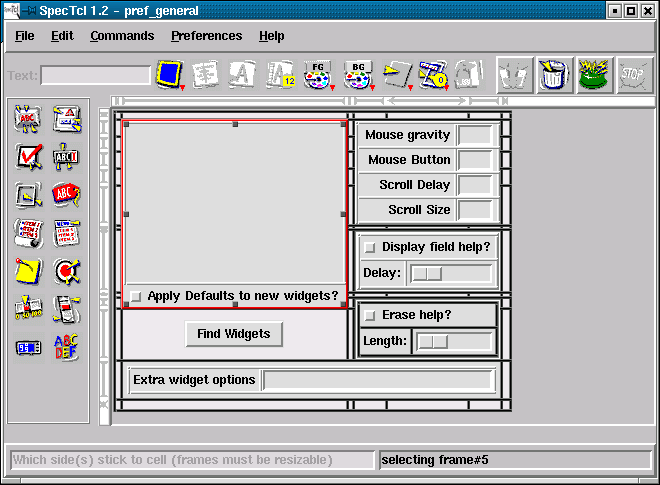The image size is (660, 485).
Task: Choose the scale widget palette icon
Action: coord(28,309)
